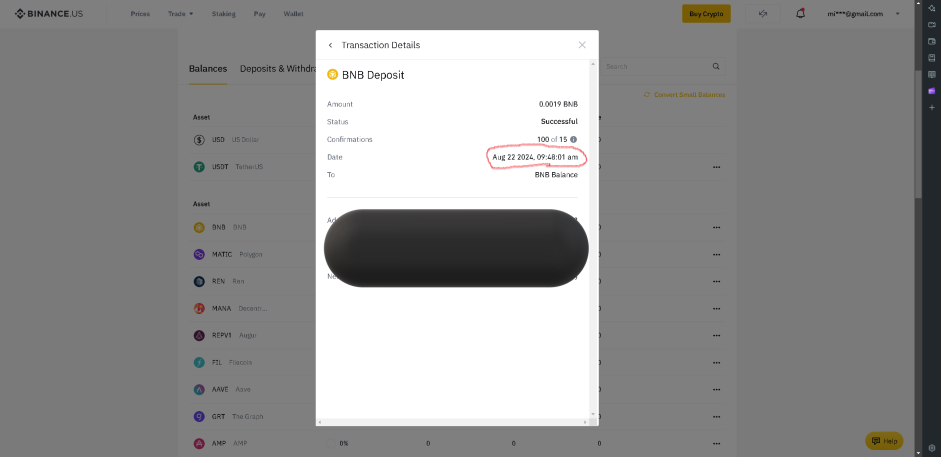Click the Successful status text
This screenshot has width=941, height=457.
(559, 122)
